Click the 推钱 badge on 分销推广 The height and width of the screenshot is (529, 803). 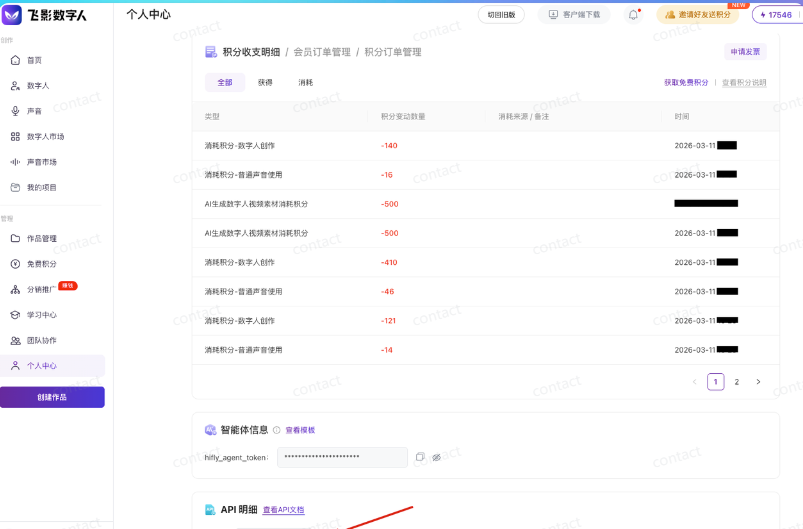tap(68, 286)
